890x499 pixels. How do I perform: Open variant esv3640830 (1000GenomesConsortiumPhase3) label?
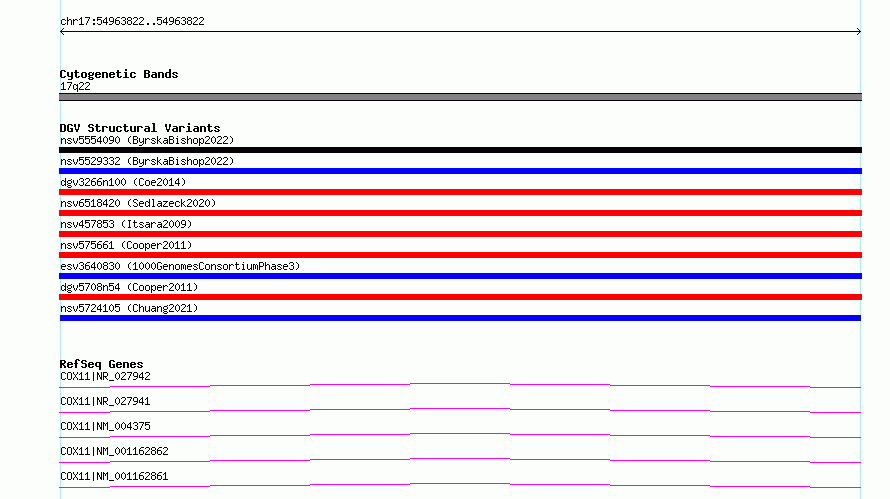[x=180, y=266]
